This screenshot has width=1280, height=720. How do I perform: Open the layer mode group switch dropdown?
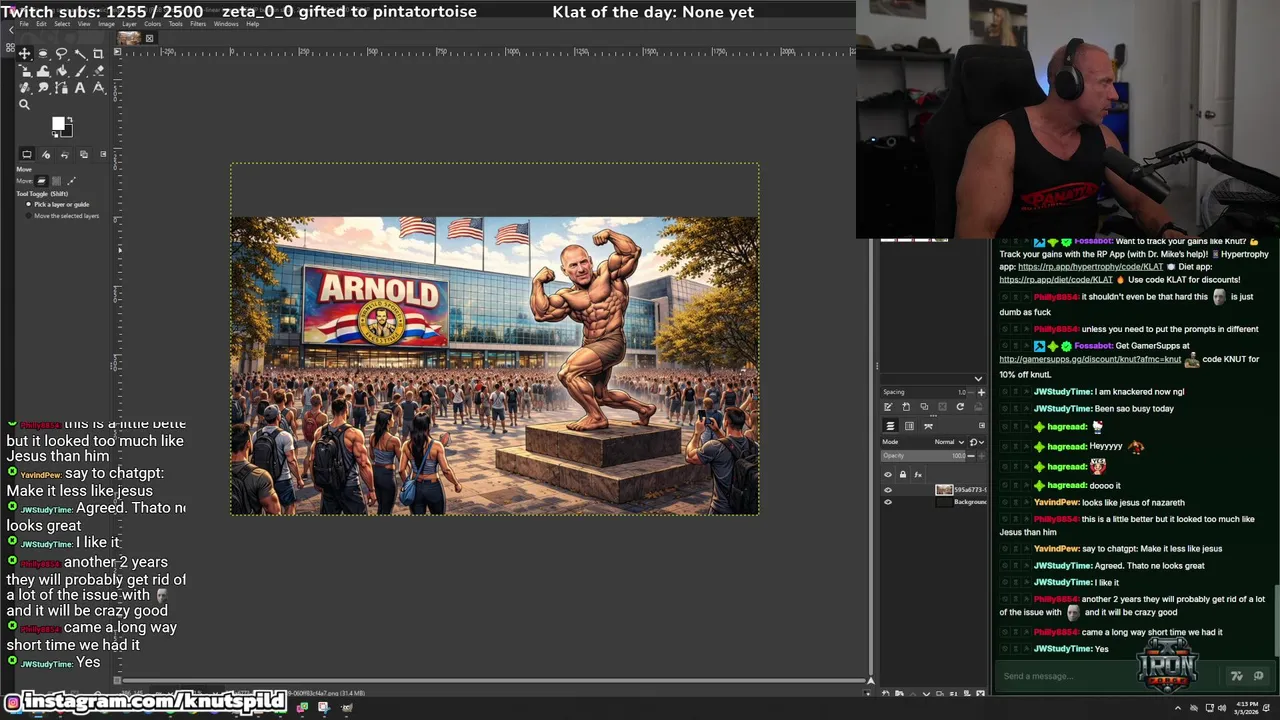[977, 442]
